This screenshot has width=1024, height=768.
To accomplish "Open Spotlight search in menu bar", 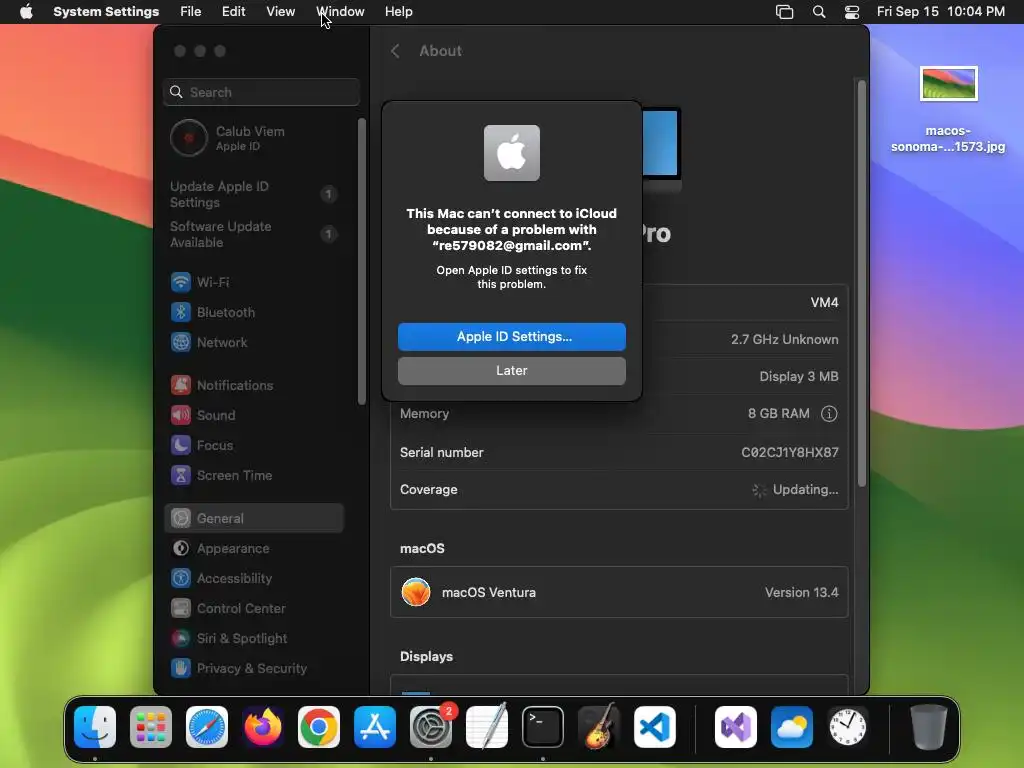I will [819, 12].
